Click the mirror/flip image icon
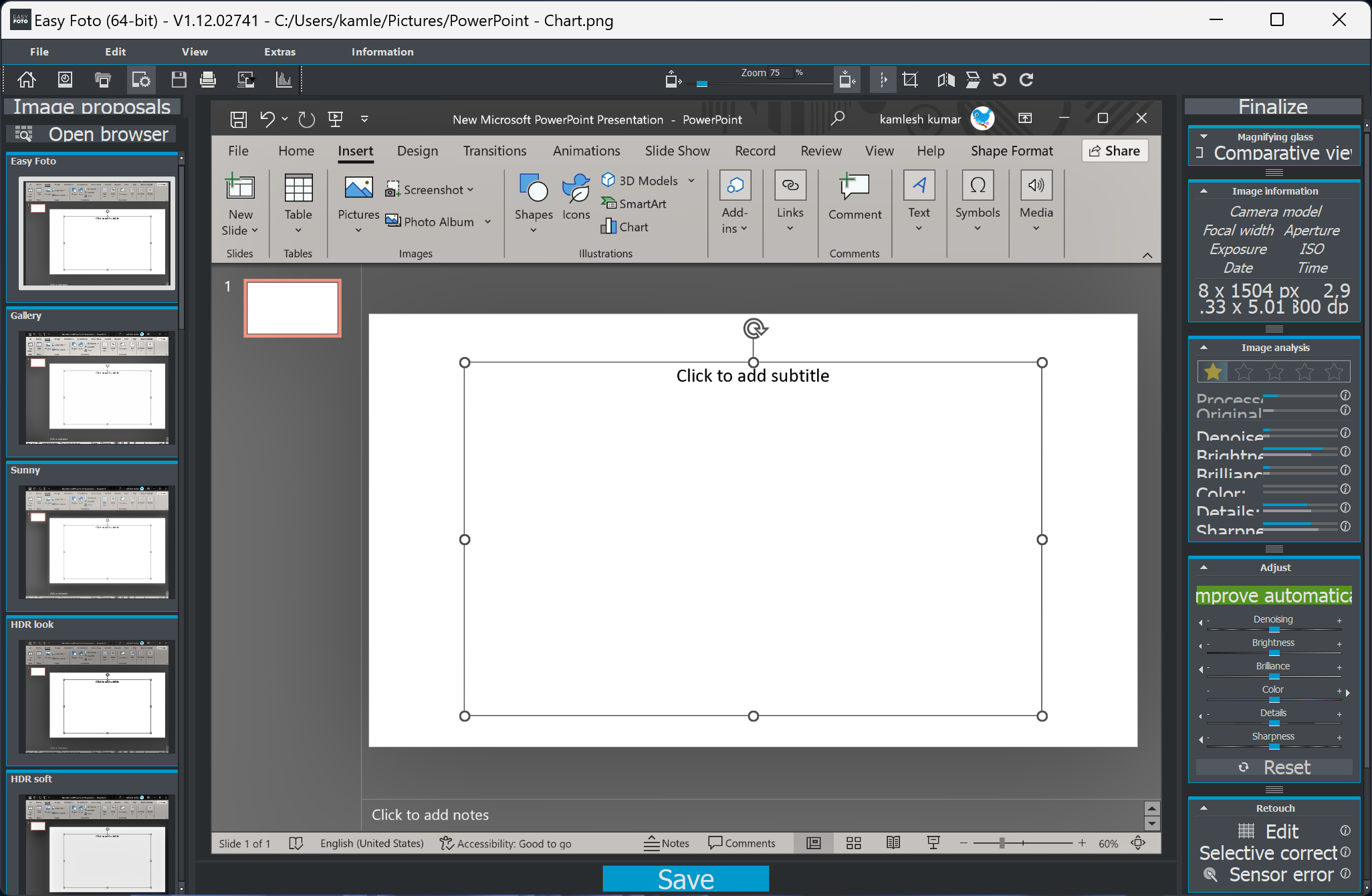 945,80
